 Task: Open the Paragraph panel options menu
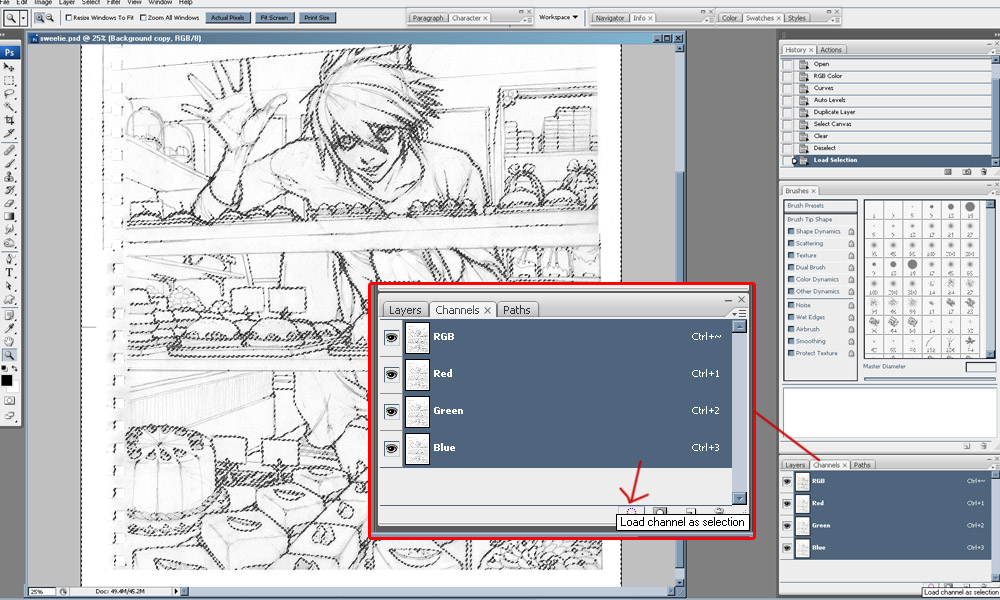click(x=526, y=20)
